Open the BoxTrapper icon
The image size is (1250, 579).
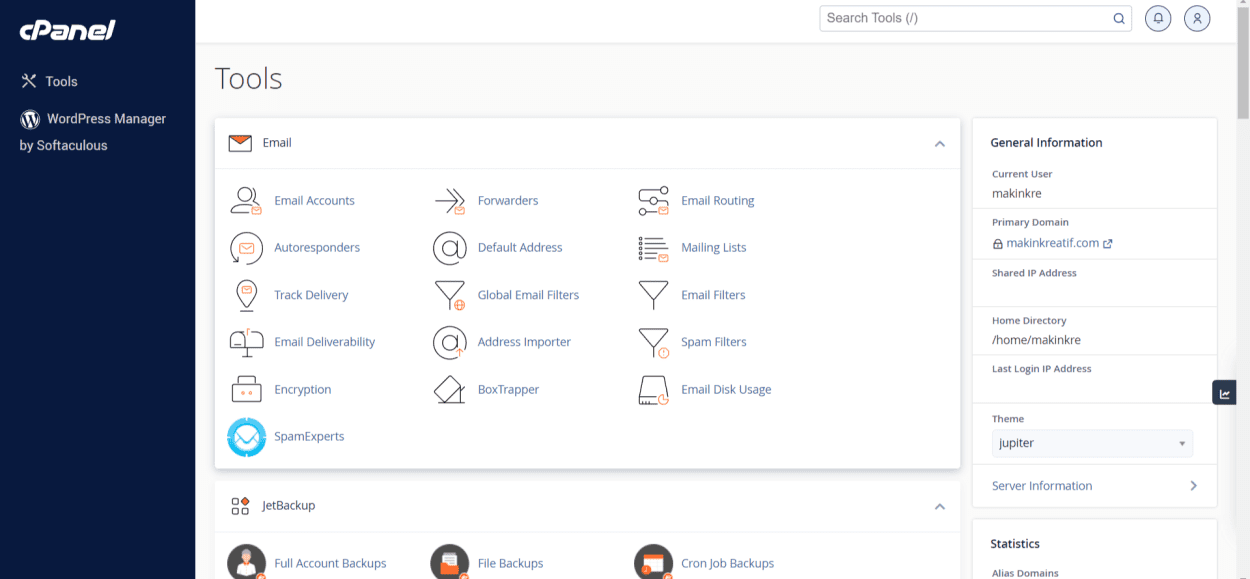[449, 389]
